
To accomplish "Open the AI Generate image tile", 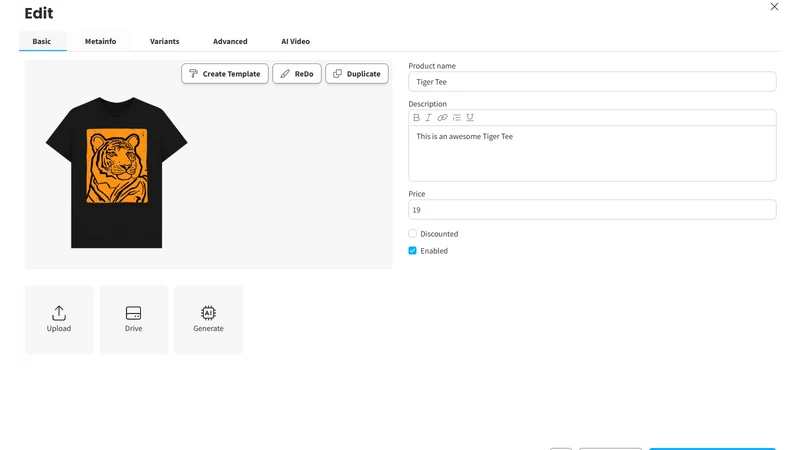I will pyautogui.click(x=208, y=319).
